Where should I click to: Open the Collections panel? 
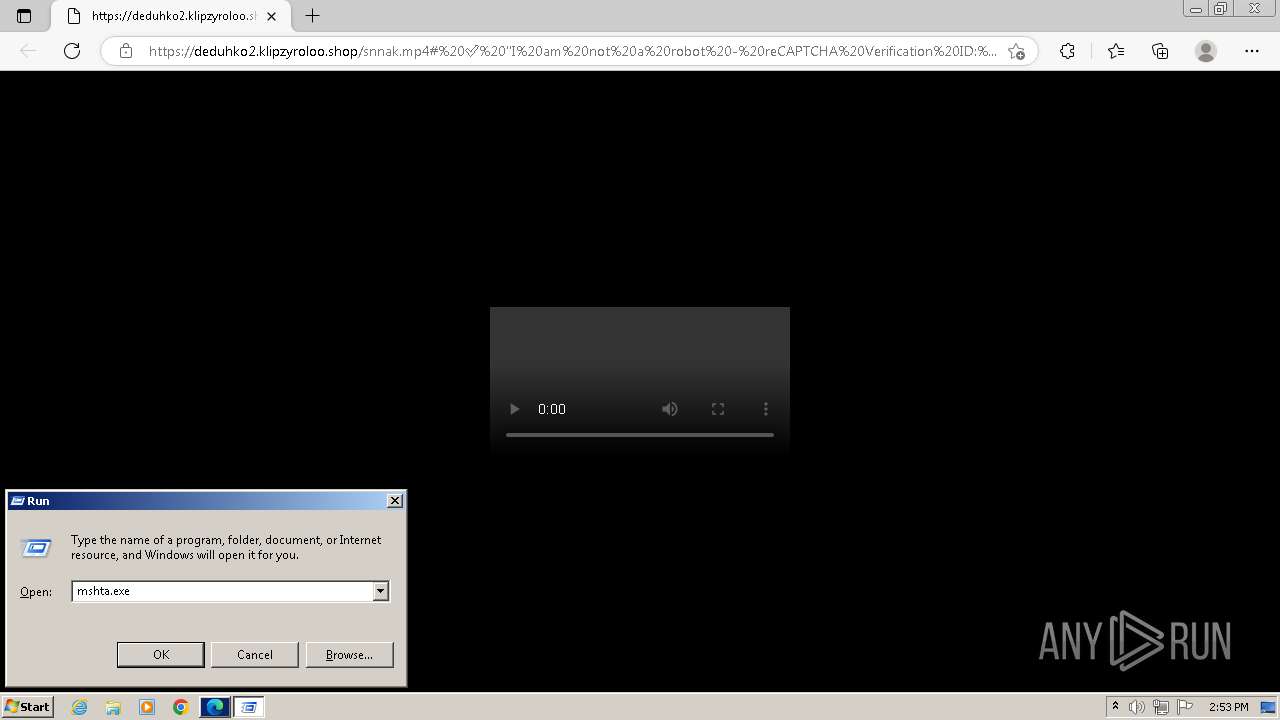(1160, 51)
